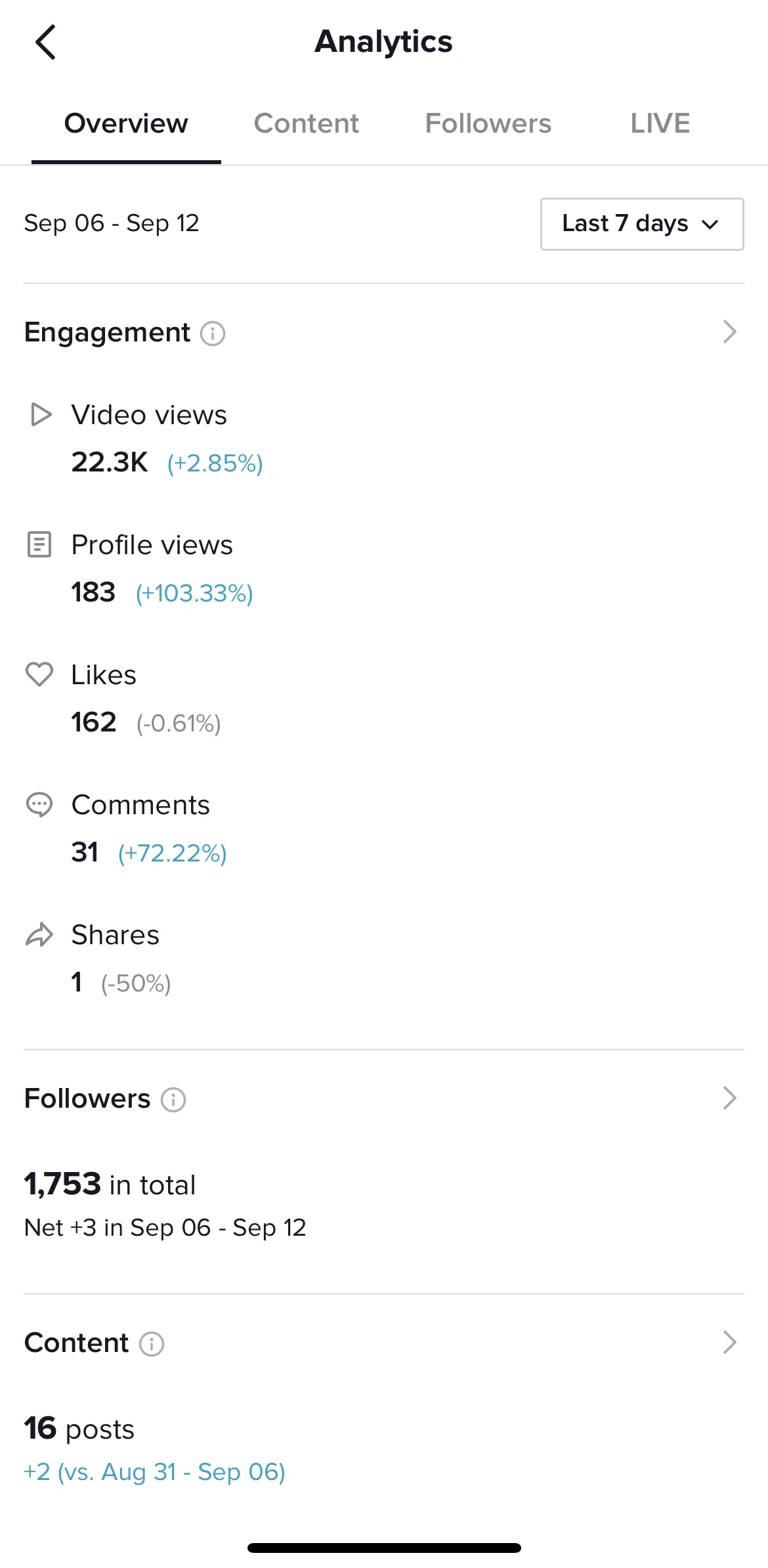
Task: Tap the Comments speech bubble icon
Action: pos(39,804)
